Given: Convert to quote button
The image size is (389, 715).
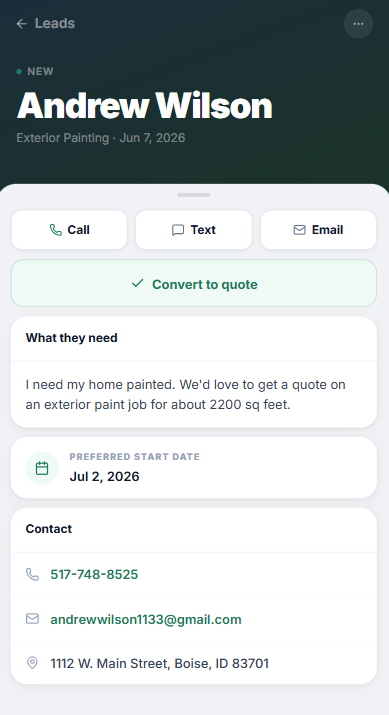Looking at the screenshot, I should coord(194,283).
